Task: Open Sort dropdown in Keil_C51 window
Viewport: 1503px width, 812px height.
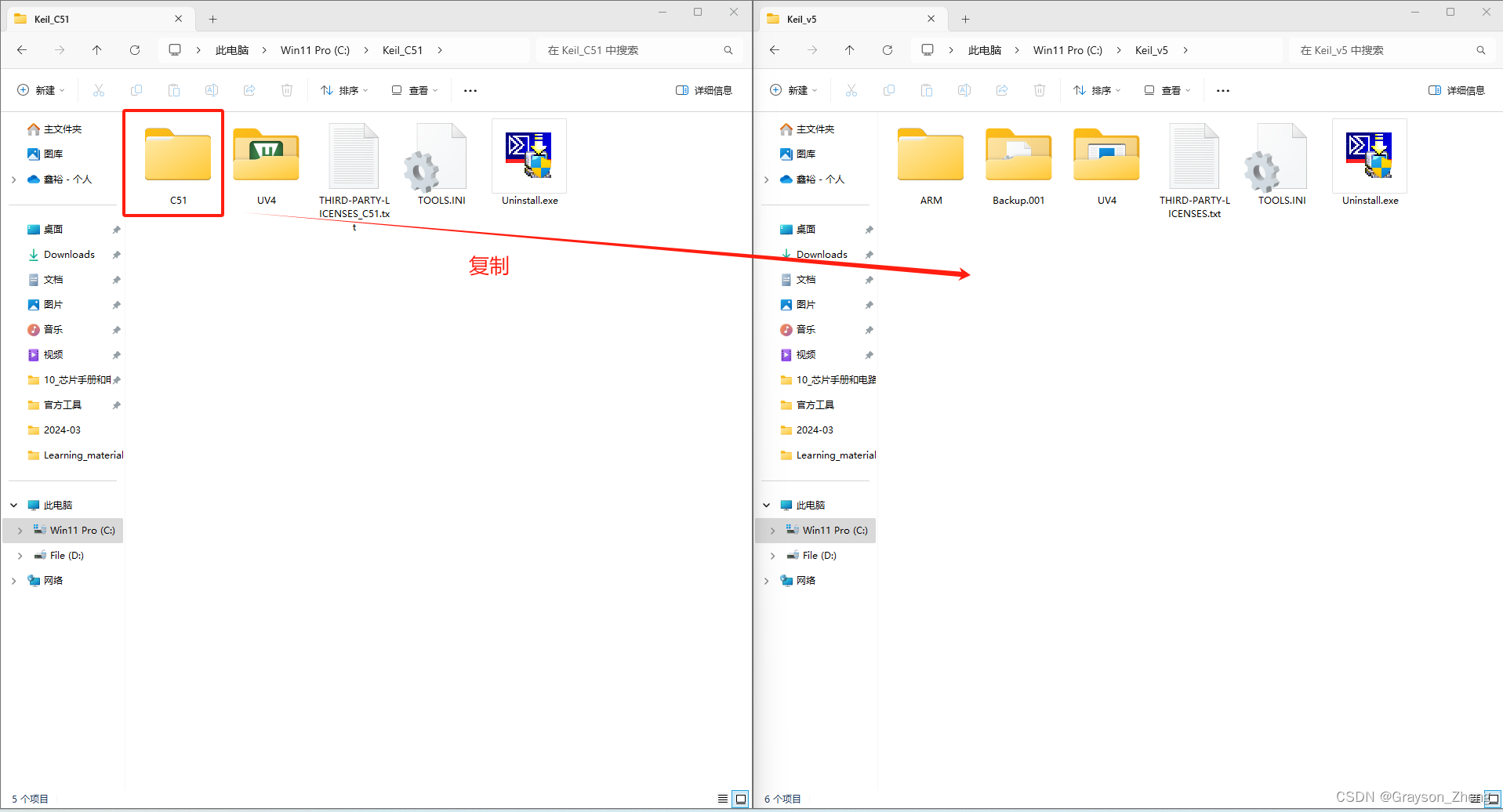Action: click(x=344, y=90)
